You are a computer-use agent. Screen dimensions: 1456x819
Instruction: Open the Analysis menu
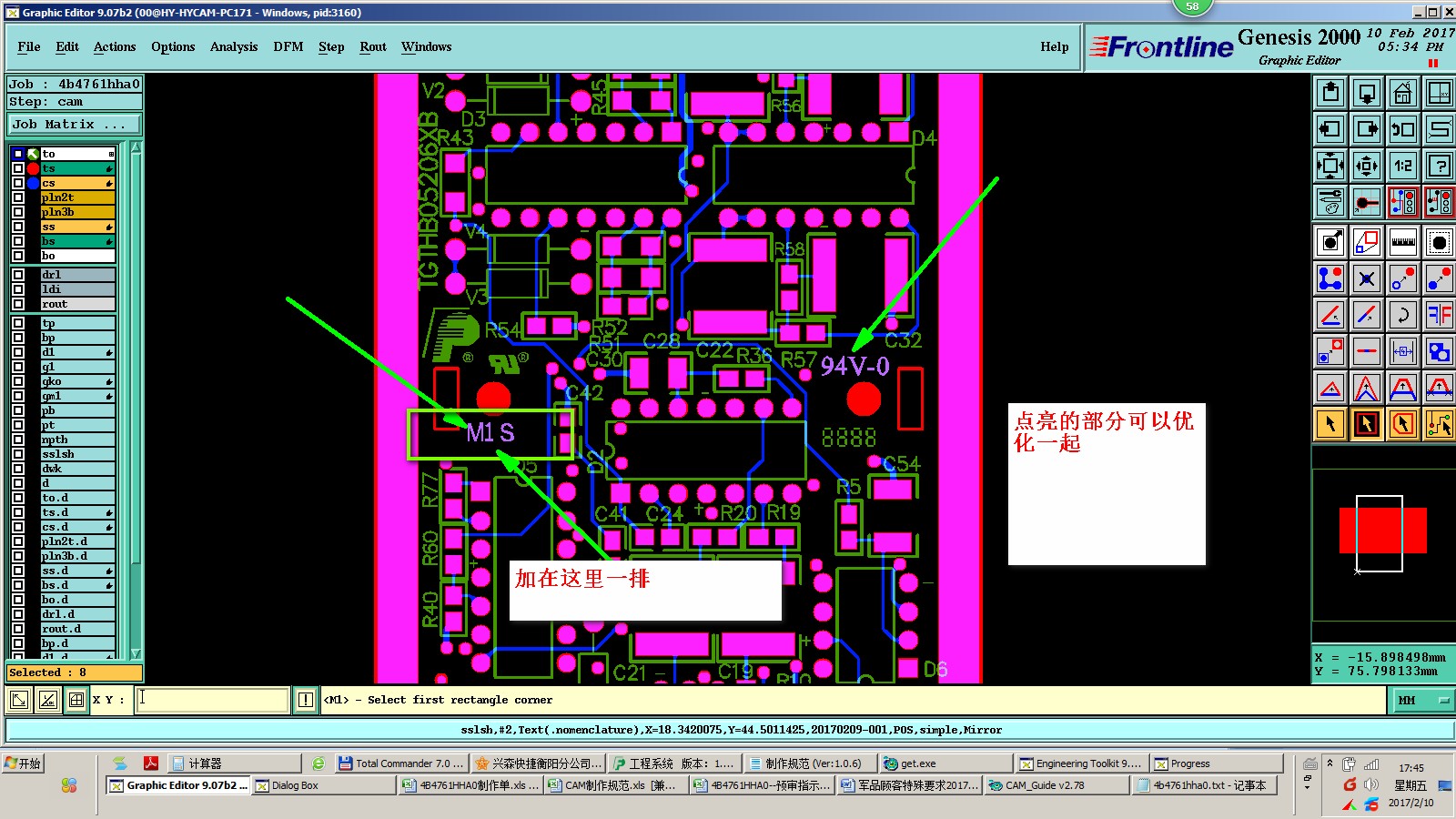(x=234, y=46)
